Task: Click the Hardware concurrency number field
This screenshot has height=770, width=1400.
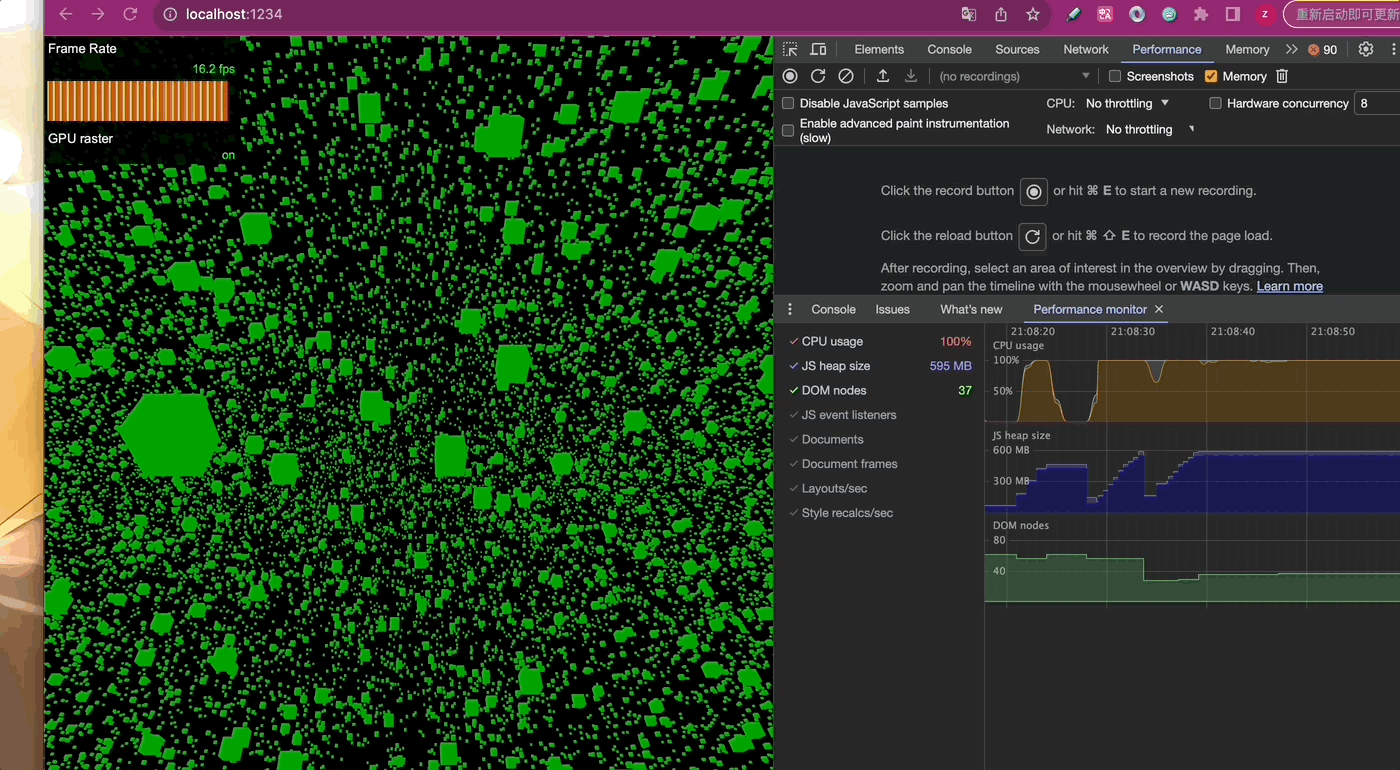Action: click(1376, 103)
